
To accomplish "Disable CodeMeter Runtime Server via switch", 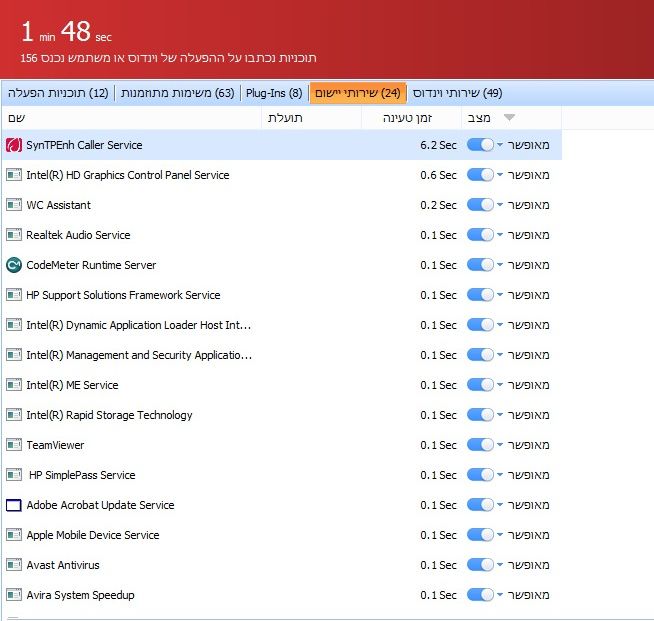I will [x=480, y=265].
